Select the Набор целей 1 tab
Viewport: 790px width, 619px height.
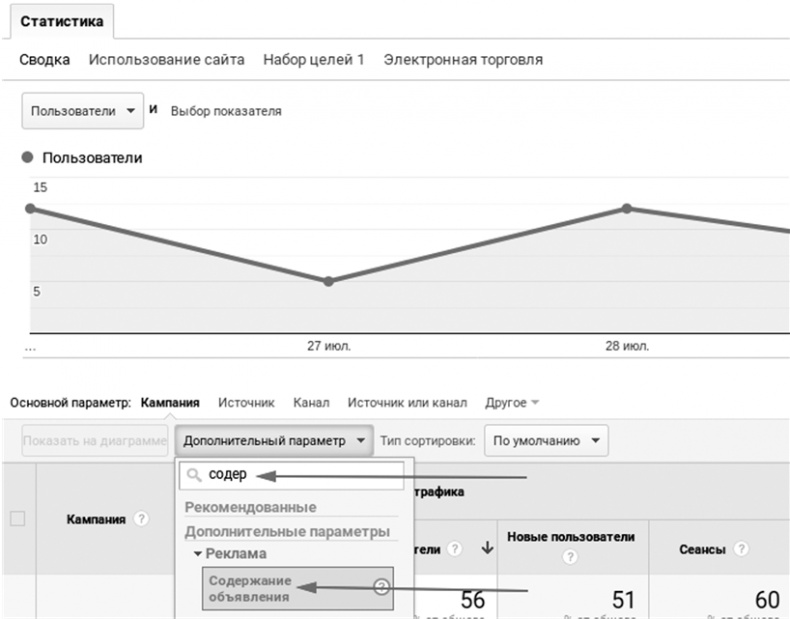point(313,60)
